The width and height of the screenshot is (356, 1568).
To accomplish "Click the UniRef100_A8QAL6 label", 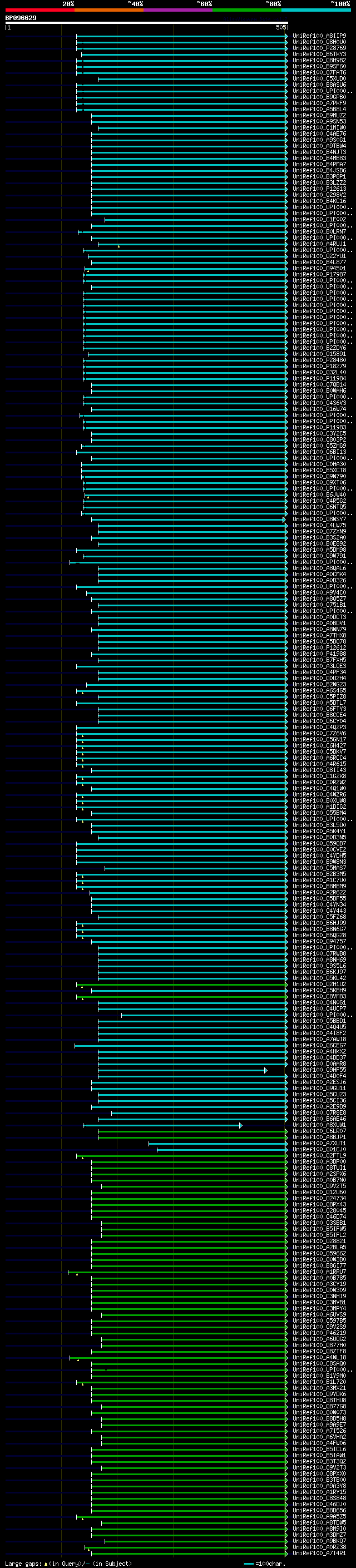I will 319,568.
